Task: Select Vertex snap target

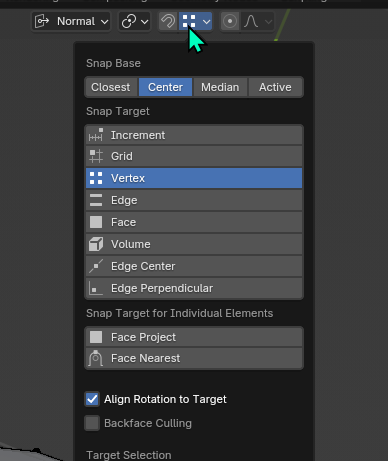Action: 194,178
